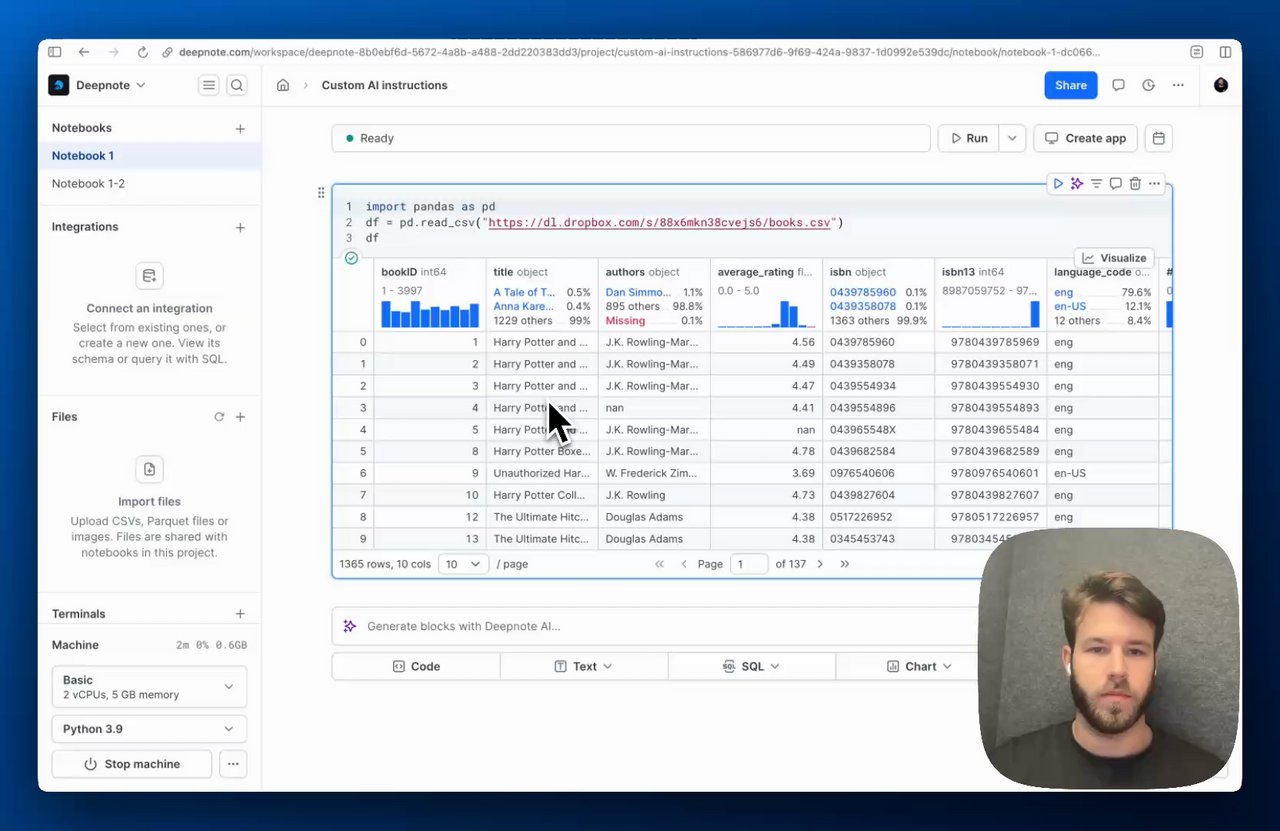1280x831 pixels.
Task: Open the Basic machine type dropdown
Action: click(149, 687)
